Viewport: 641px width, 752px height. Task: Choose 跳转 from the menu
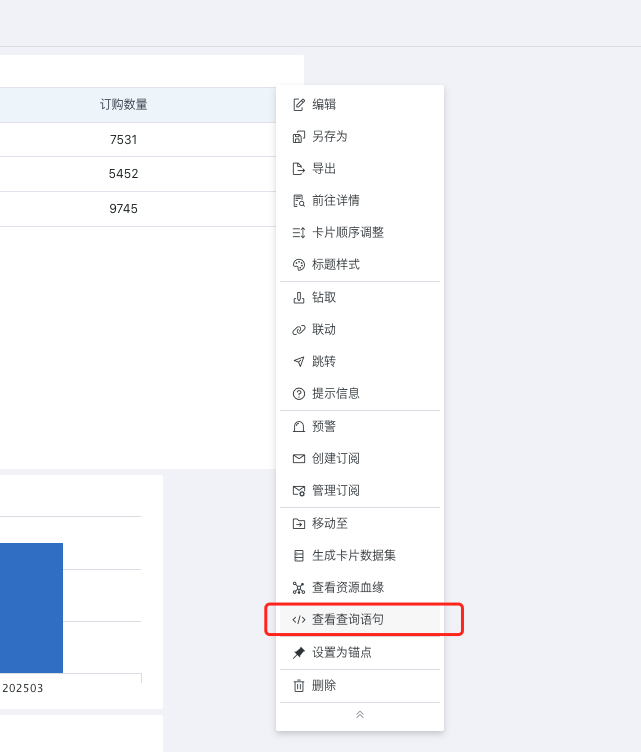coord(360,362)
